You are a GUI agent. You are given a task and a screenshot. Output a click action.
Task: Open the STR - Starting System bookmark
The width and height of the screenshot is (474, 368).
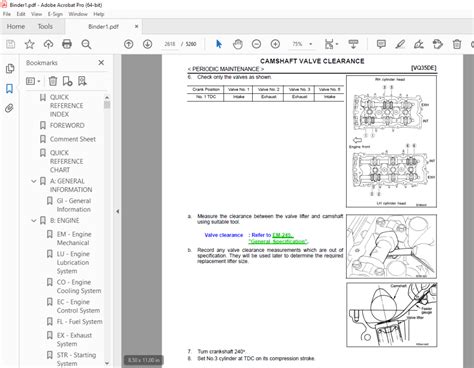click(76, 359)
